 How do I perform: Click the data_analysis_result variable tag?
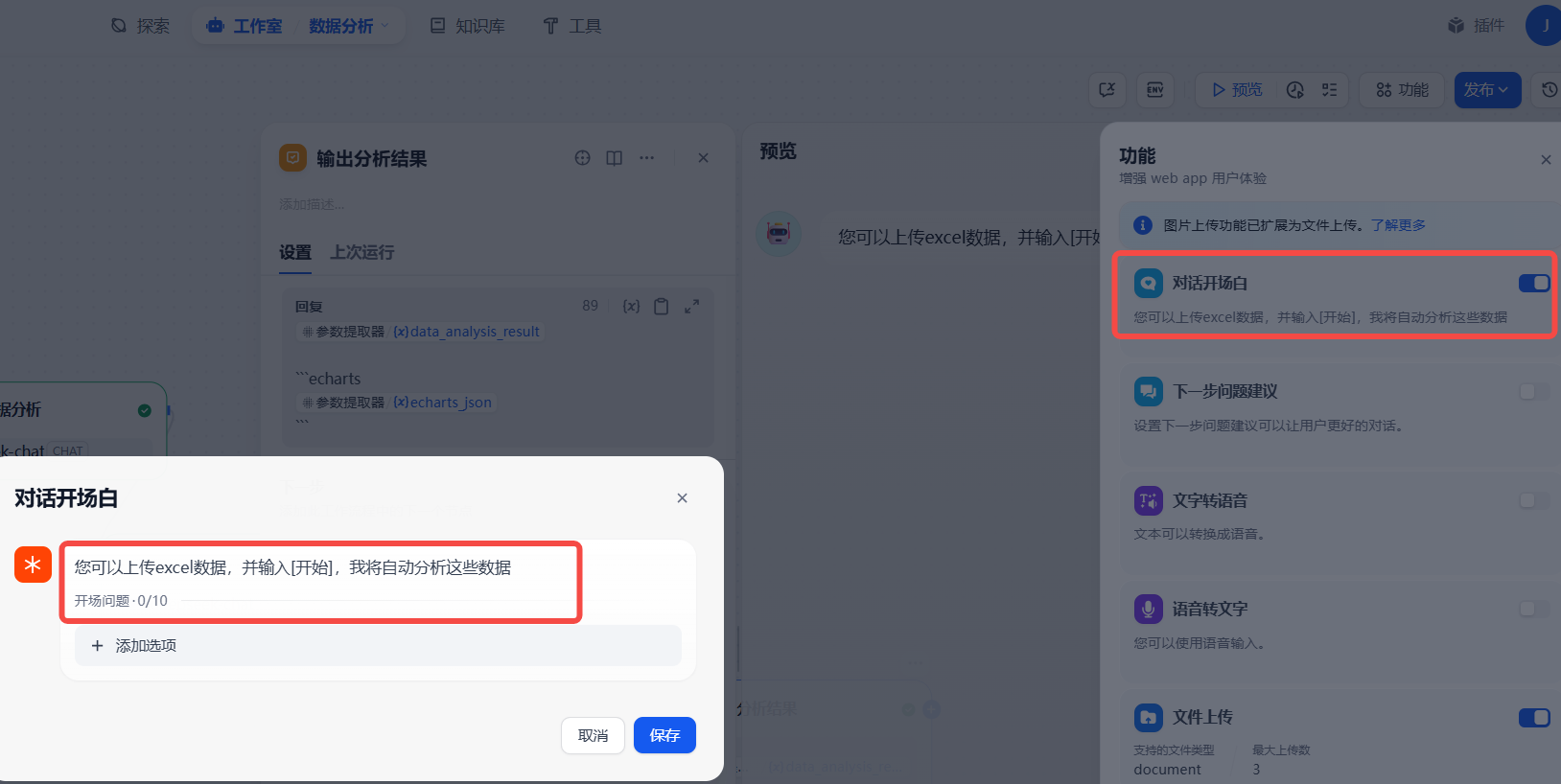click(466, 332)
